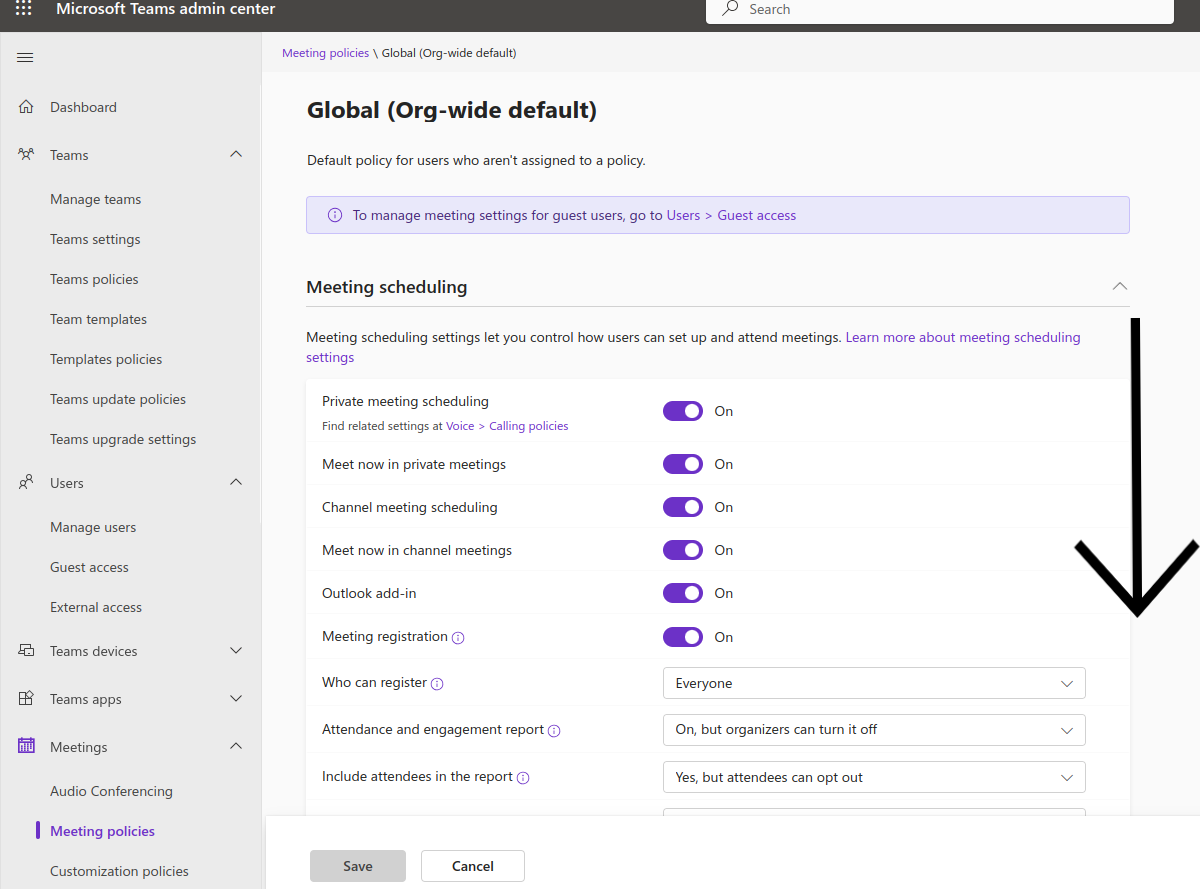The width and height of the screenshot is (1200, 889).
Task: Click the search magnifier icon
Action: point(731,8)
